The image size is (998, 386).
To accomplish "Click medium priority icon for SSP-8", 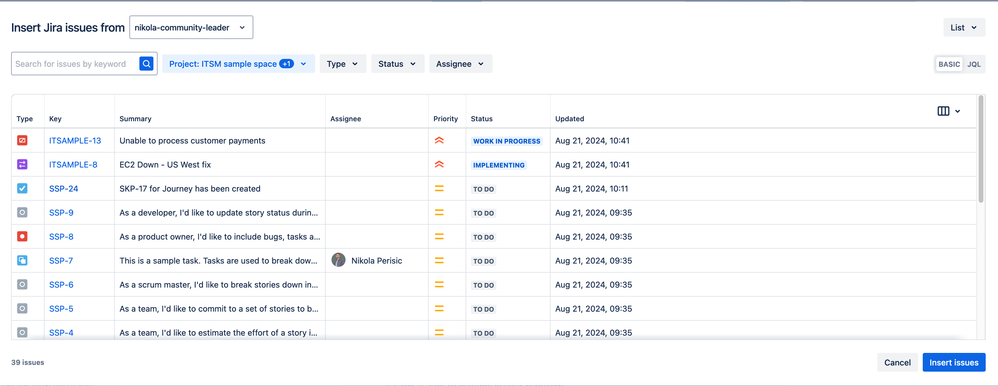I will [x=439, y=237].
